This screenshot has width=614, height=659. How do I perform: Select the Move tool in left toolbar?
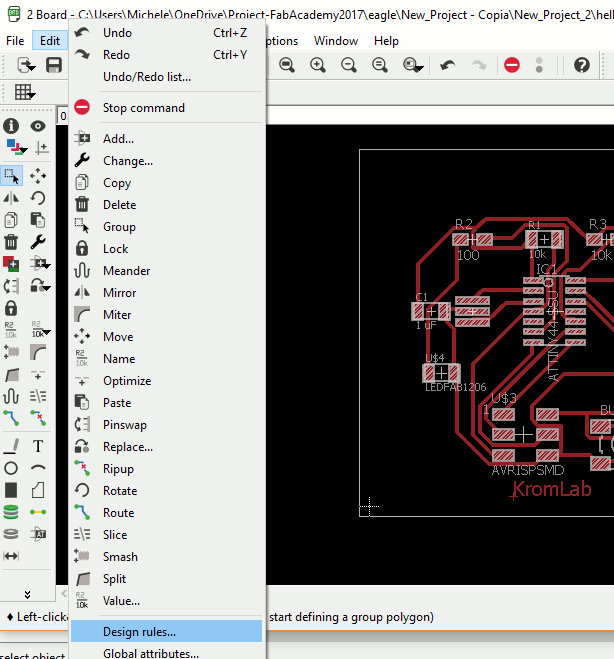tap(38, 176)
